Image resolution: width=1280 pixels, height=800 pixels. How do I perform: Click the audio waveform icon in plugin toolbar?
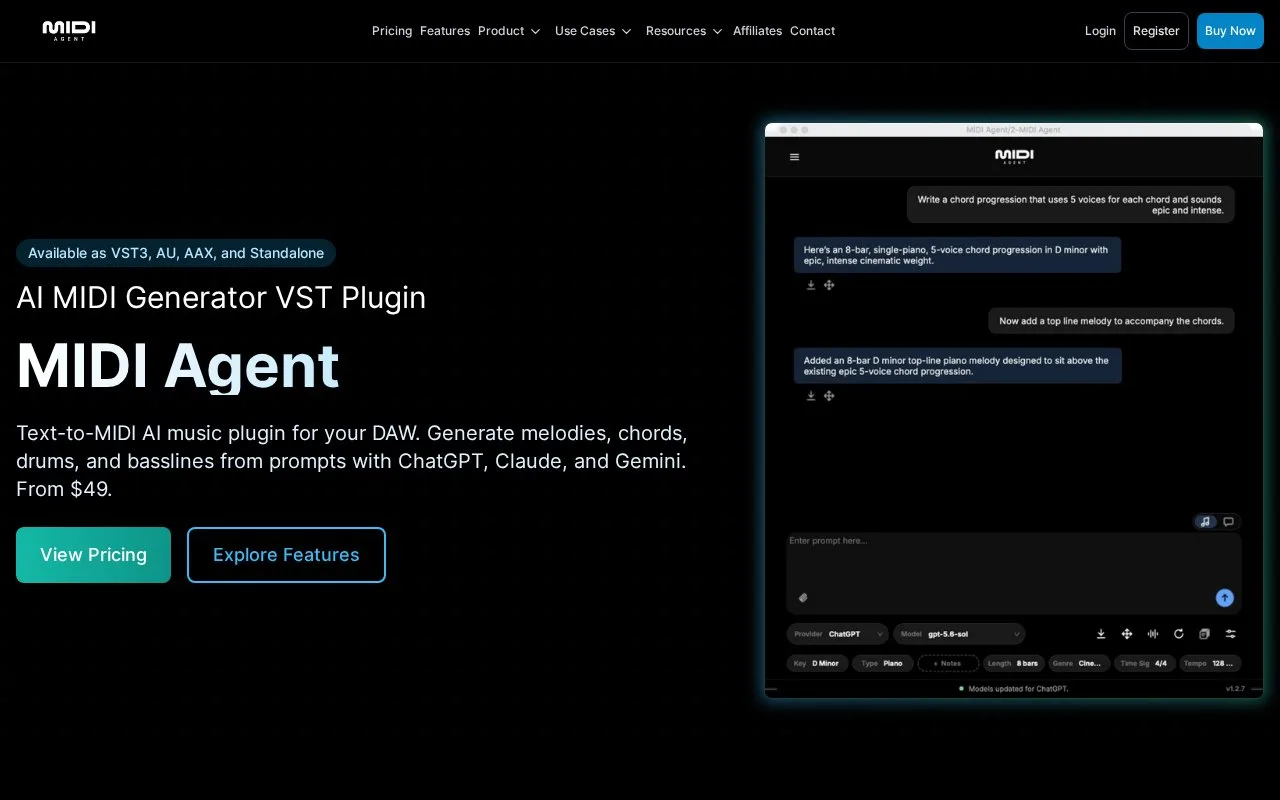[x=1153, y=634]
